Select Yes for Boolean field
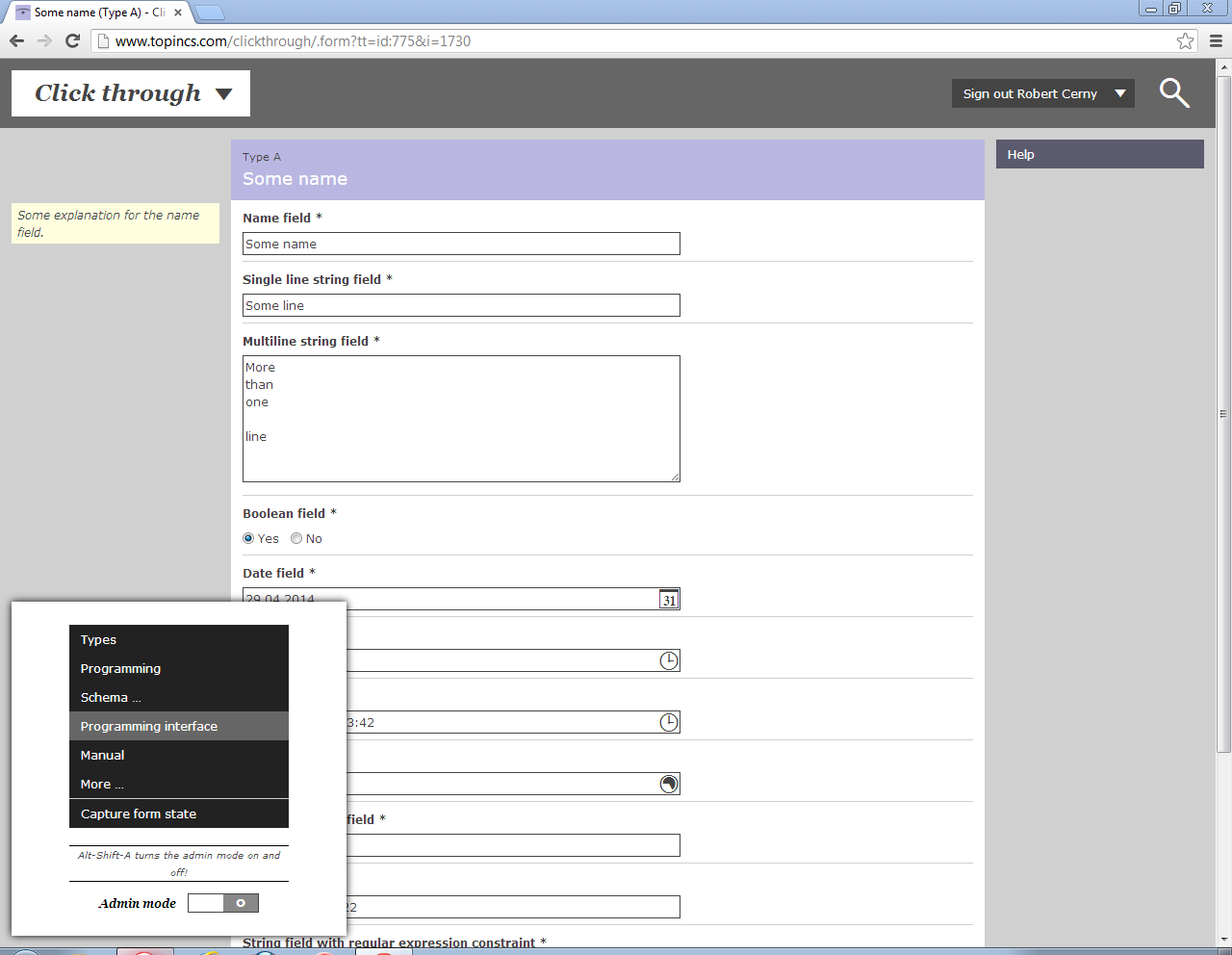The width and height of the screenshot is (1232, 955). point(248,539)
